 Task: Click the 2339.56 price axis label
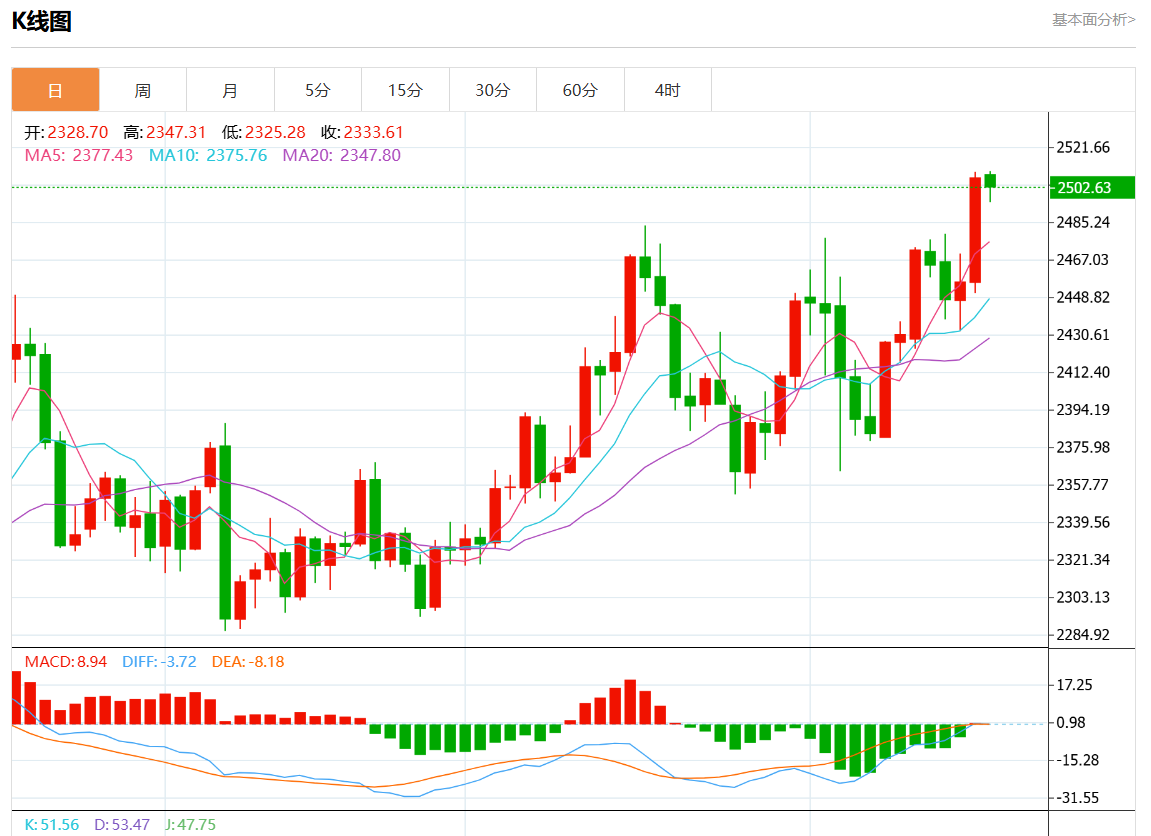(1083, 523)
